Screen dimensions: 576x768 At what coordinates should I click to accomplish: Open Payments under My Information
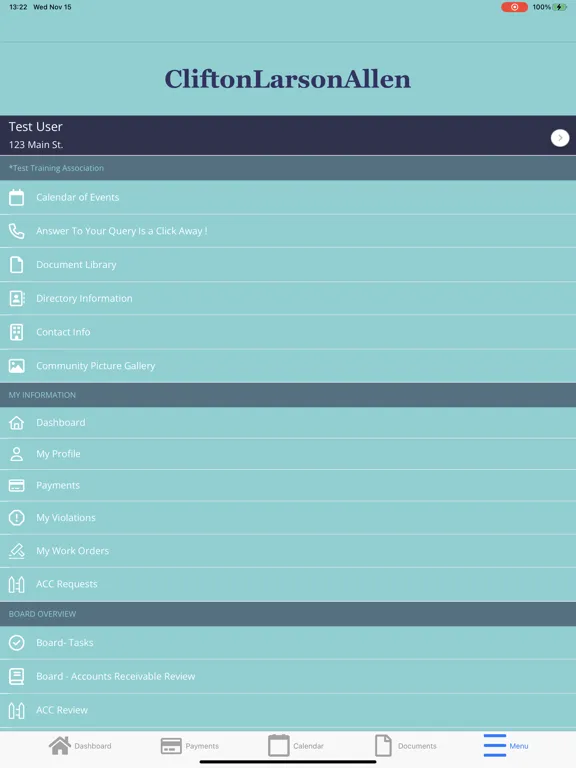click(288, 485)
